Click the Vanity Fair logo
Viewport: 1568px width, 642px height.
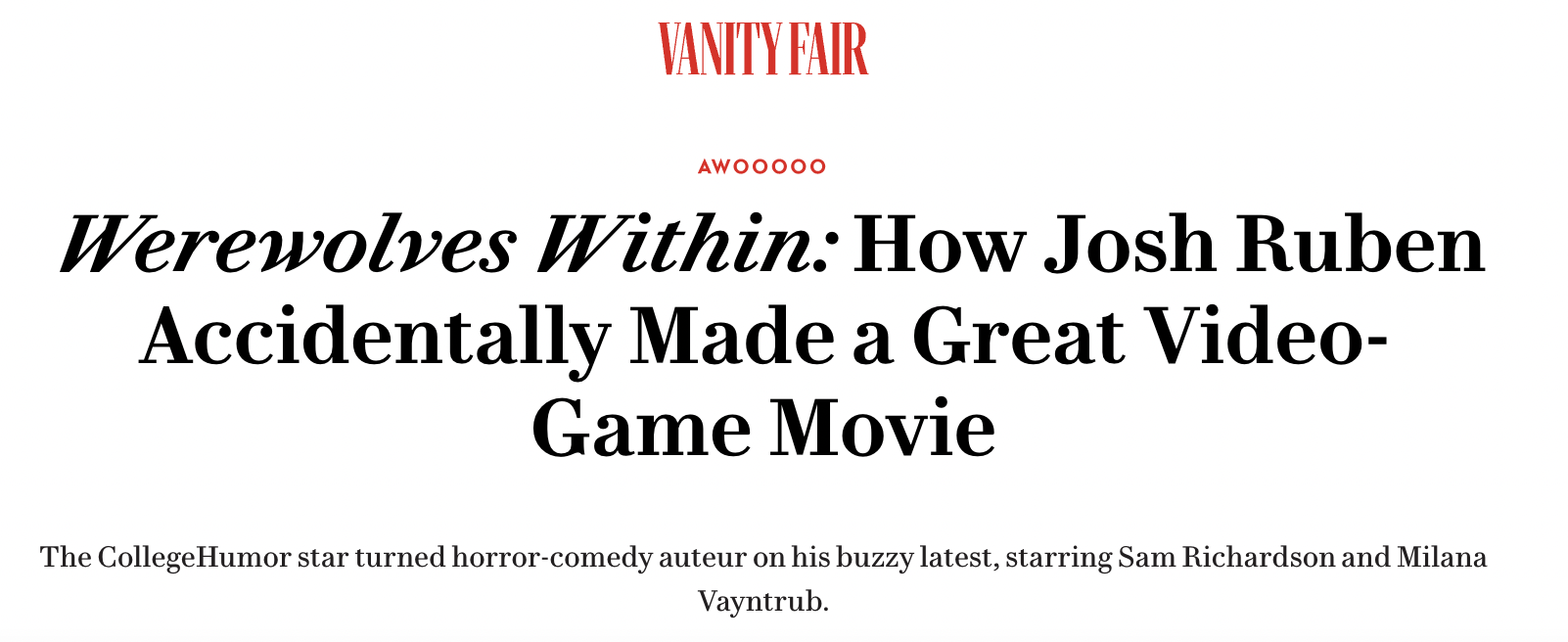pos(762,49)
